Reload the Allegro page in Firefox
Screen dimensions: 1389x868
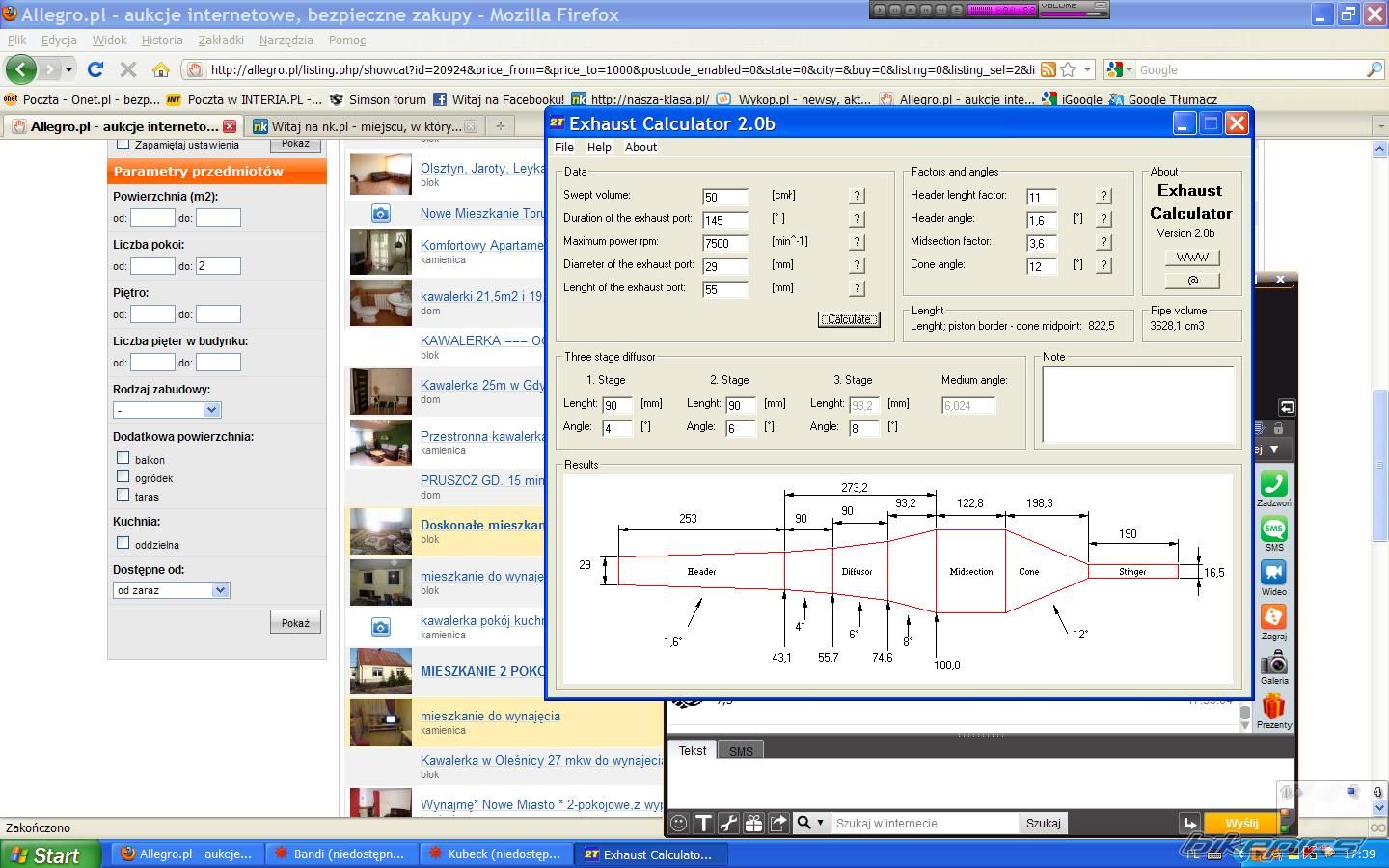(x=95, y=69)
